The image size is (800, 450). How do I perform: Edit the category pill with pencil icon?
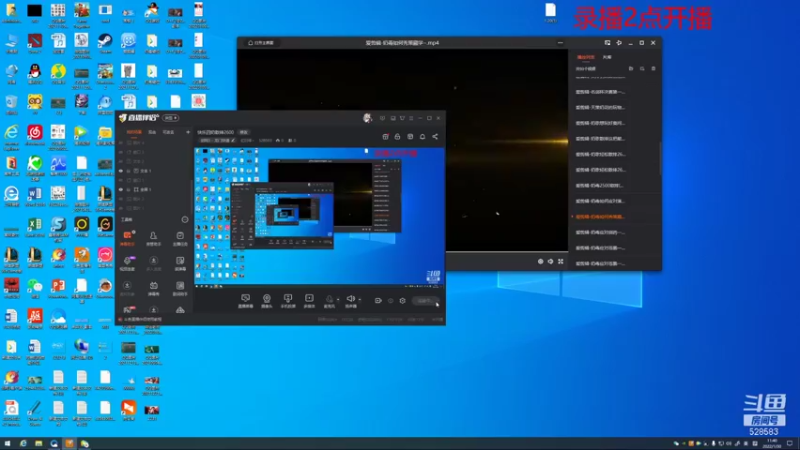click(x=217, y=140)
